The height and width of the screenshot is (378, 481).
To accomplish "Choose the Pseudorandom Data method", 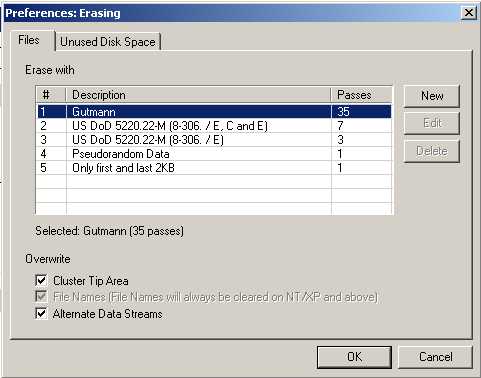I will coord(214,154).
